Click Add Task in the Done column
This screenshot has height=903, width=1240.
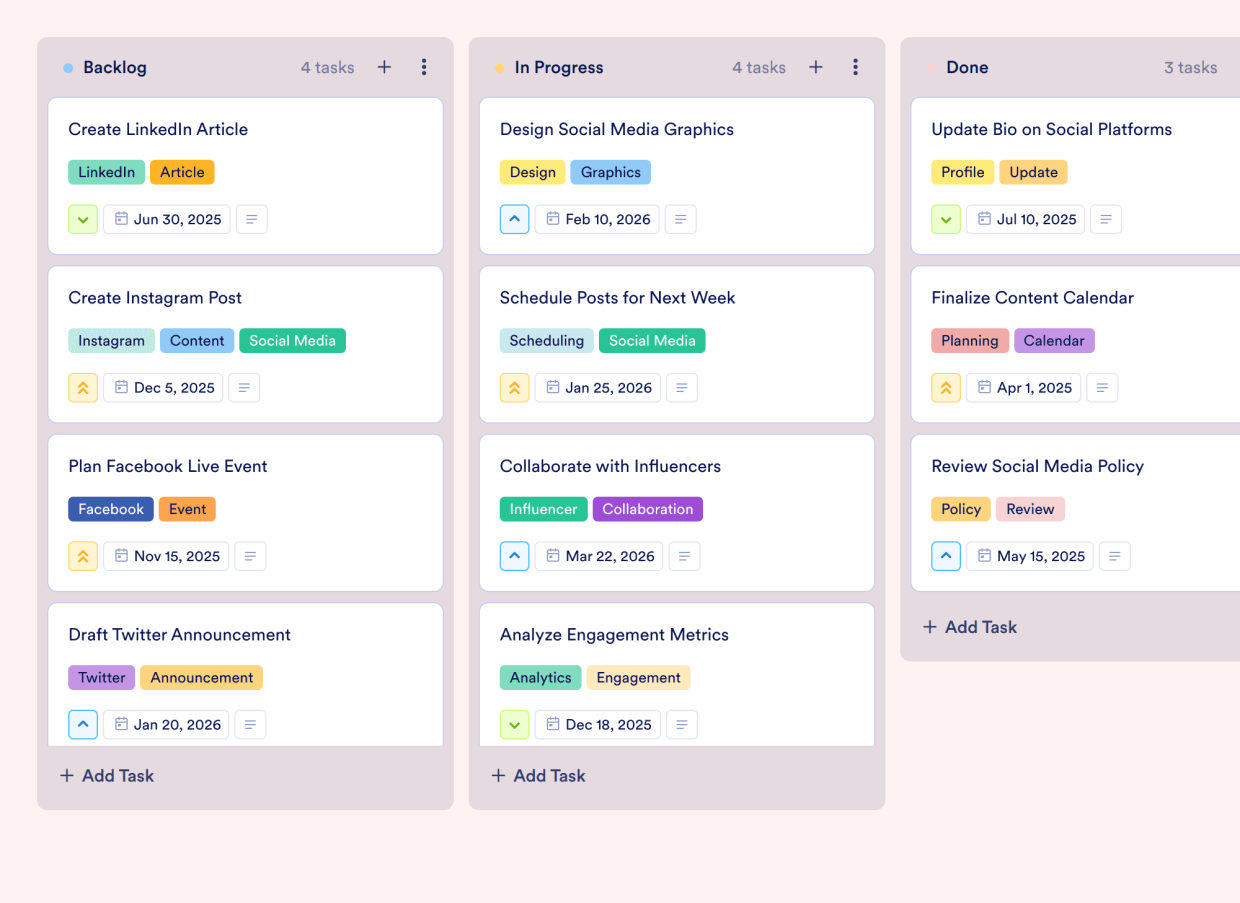(x=969, y=627)
